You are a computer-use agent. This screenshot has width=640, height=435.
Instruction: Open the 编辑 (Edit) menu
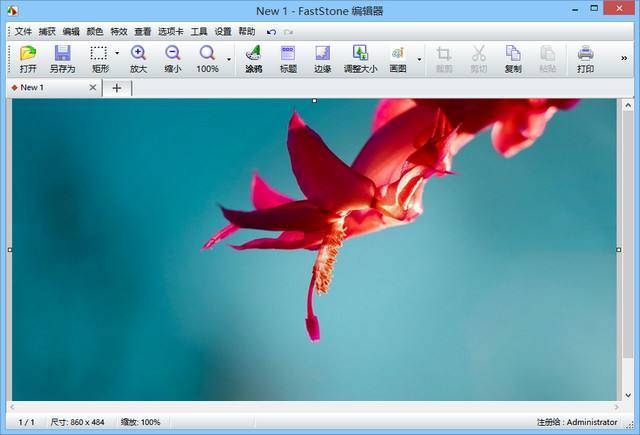click(x=71, y=31)
